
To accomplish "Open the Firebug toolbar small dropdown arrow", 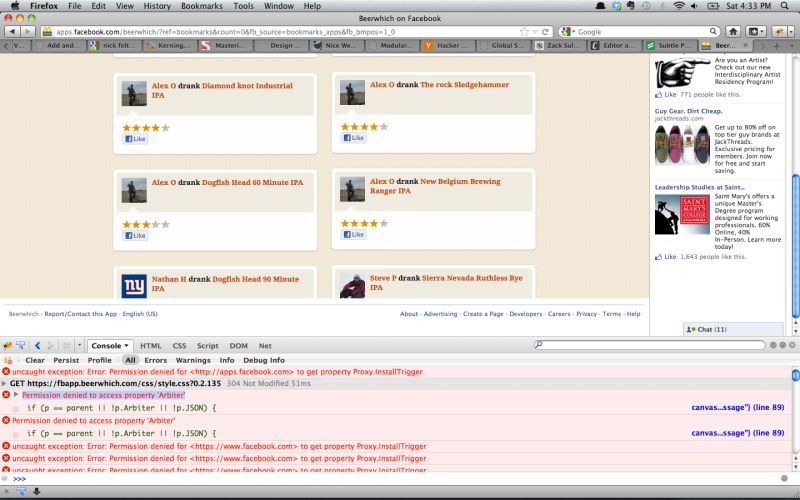I will (80, 345).
